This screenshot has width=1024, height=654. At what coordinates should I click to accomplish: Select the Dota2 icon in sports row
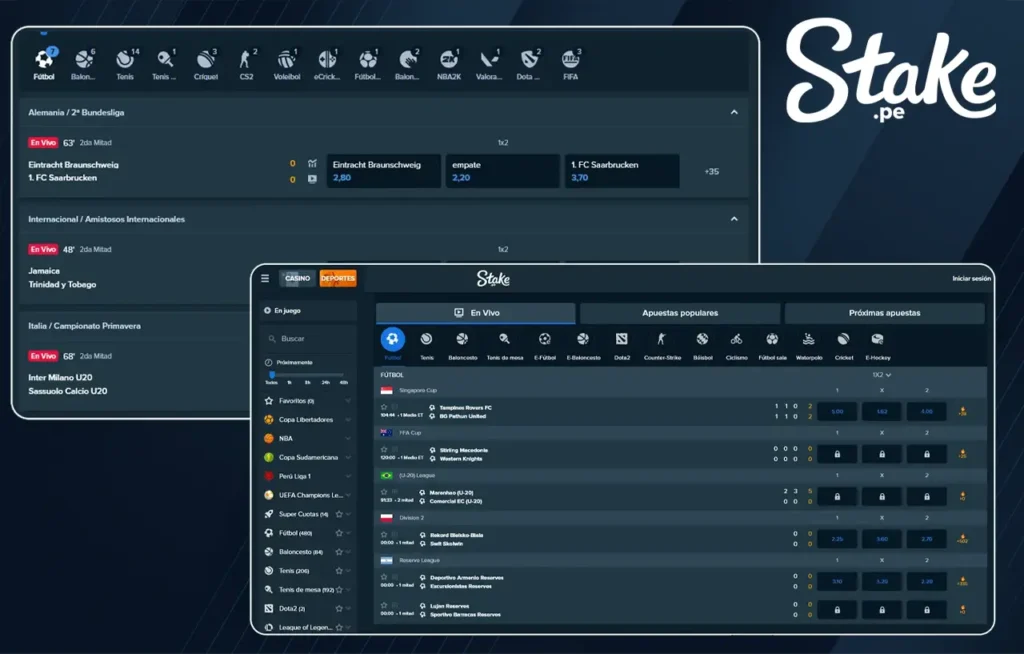pos(621,340)
